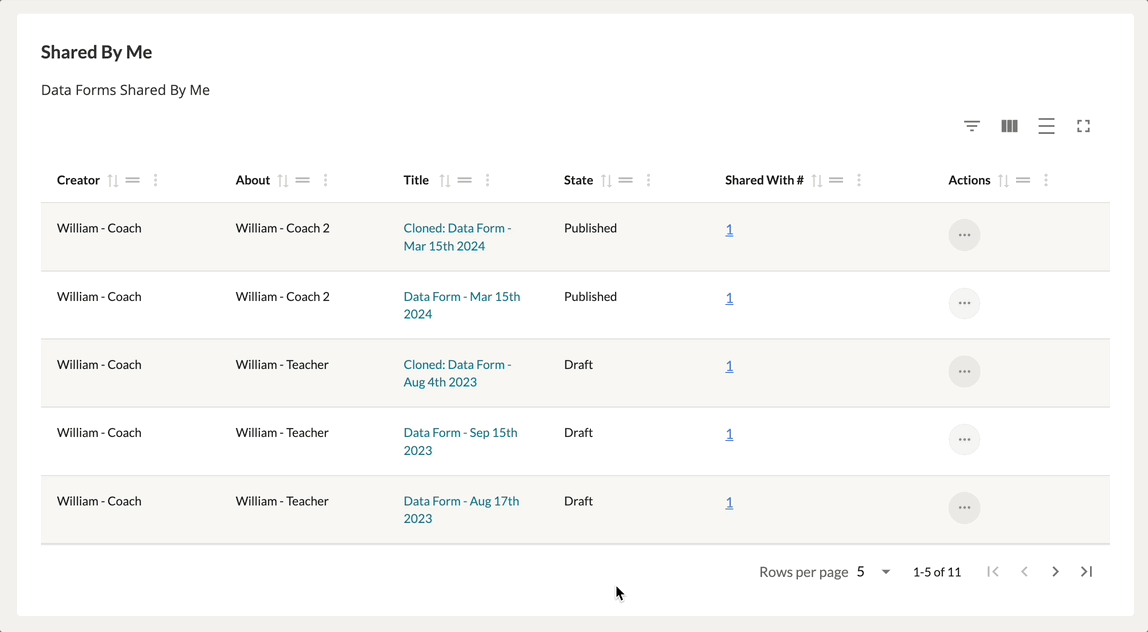Open the show/hide columns icon
The image size is (1148, 632).
1009,126
